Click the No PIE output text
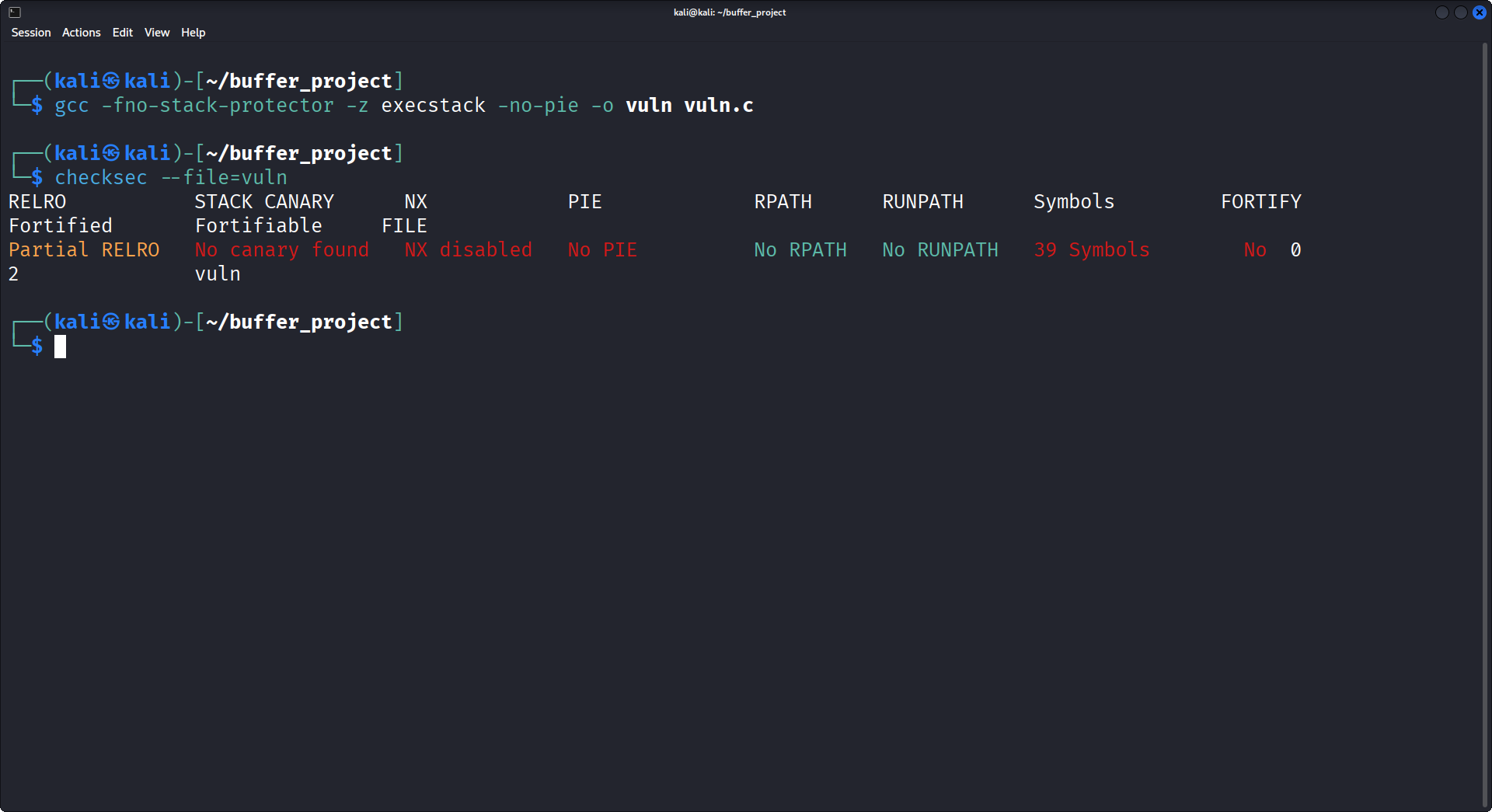 click(601, 249)
